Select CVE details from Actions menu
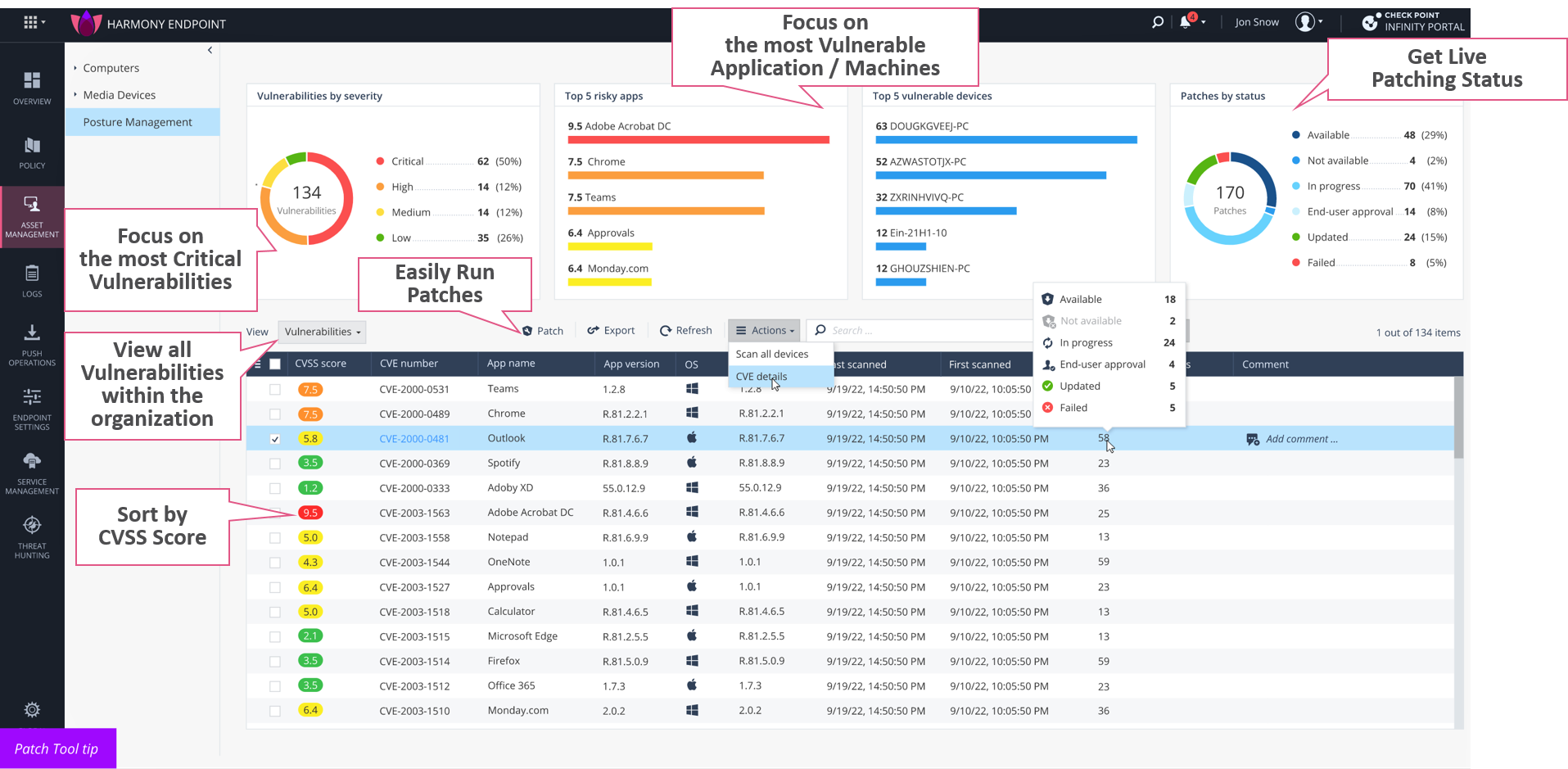This screenshot has width=1568, height=769. tap(781, 377)
